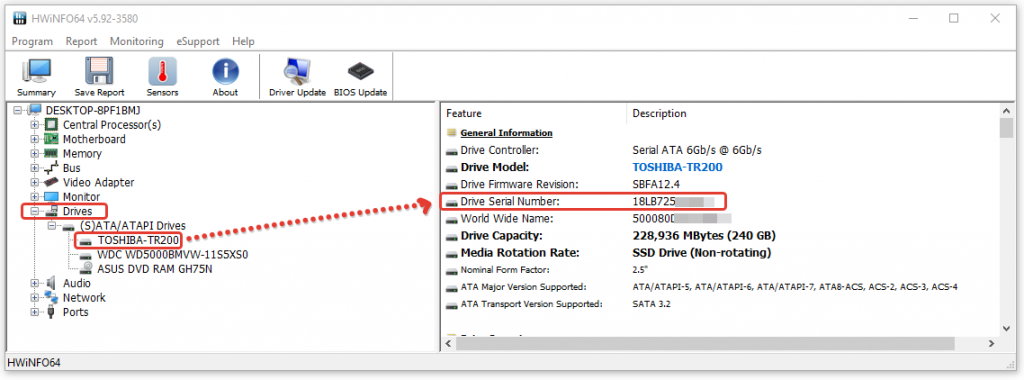Viewport: 1024px width, 380px height.
Task: Open the eSupport menu
Action: pyautogui.click(x=198, y=41)
